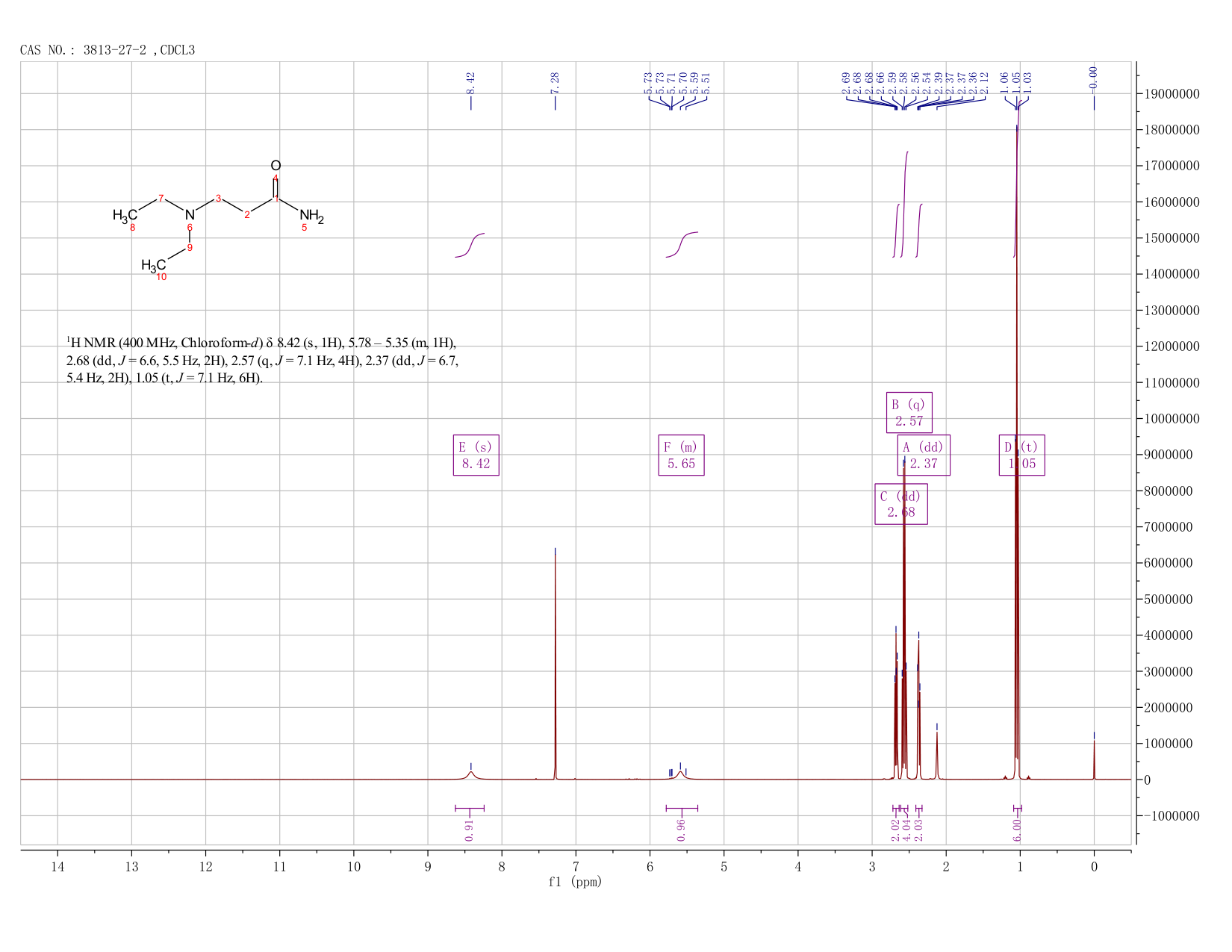Viewport: 1232px width, 952px height.
Task: Click the 5.51 peak label at top
Action: coord(706,83)
